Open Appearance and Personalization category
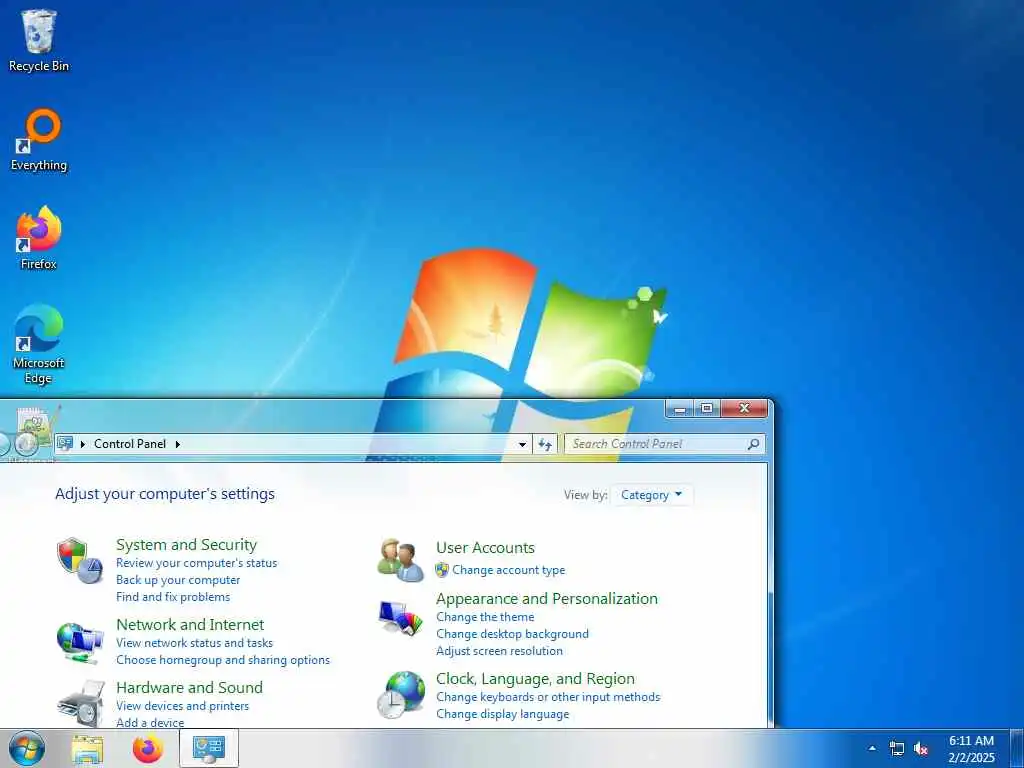Image resolution: width=1024 pixels, height=768 pixels. (x=547, y=598)
